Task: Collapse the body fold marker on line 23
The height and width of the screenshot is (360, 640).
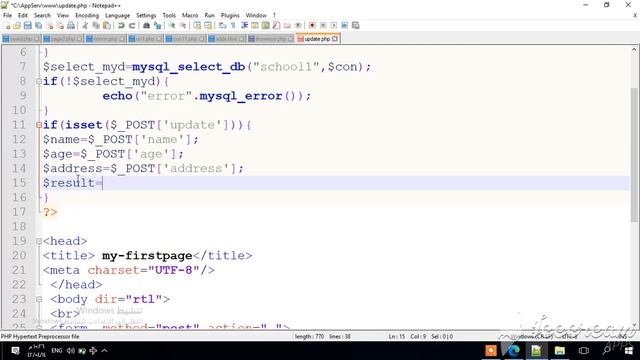Action: (39, 299)
